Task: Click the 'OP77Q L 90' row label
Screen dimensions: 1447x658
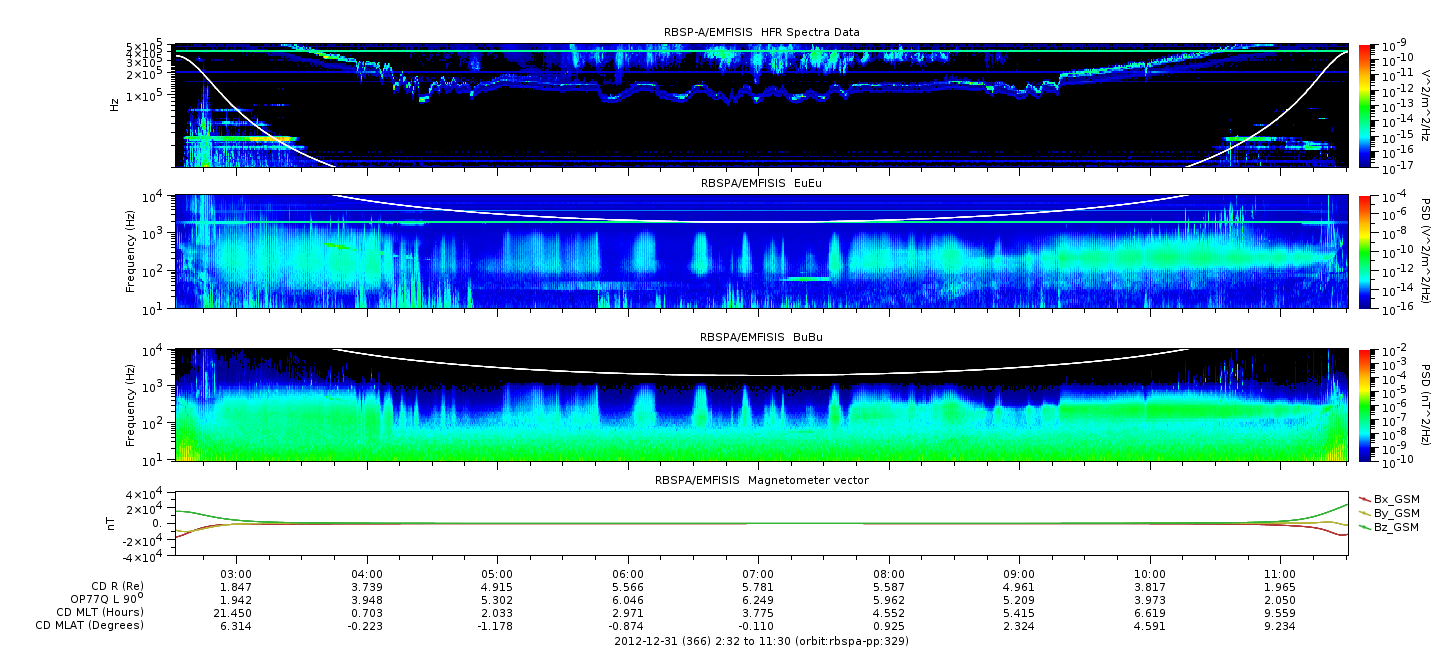Action: tap(105, 598)
